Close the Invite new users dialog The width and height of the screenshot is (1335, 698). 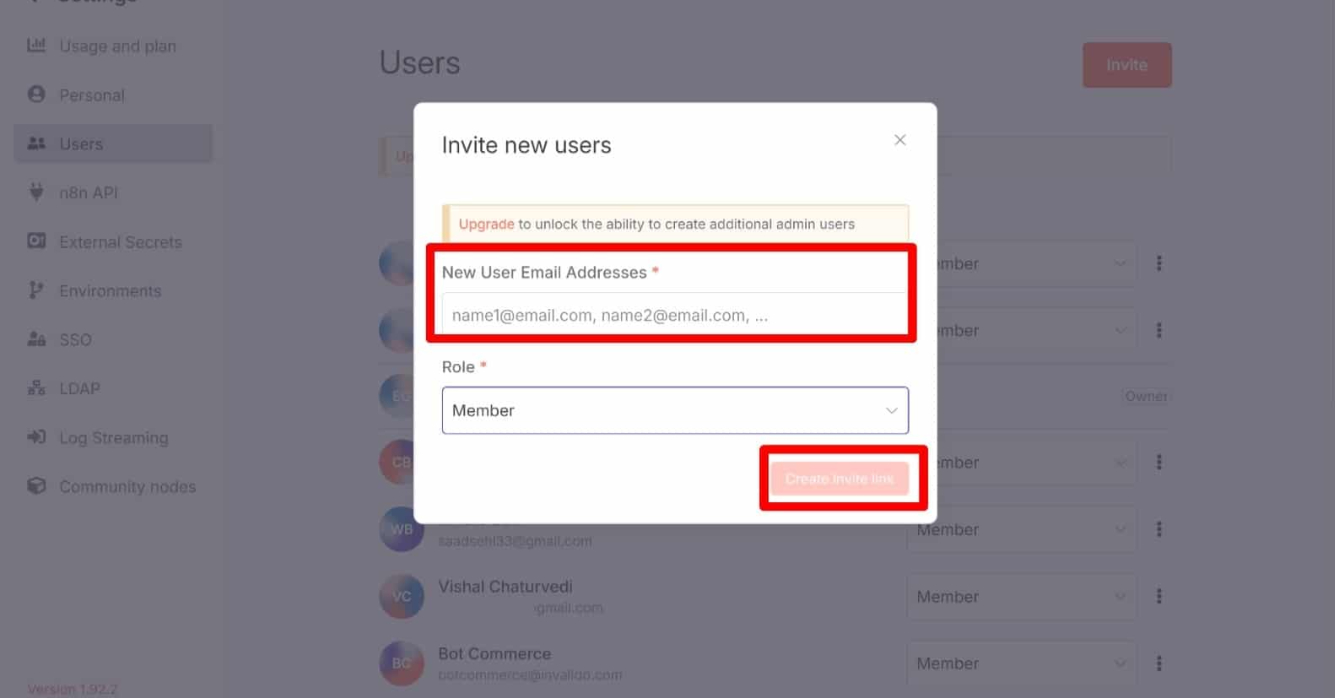(900, 140)
